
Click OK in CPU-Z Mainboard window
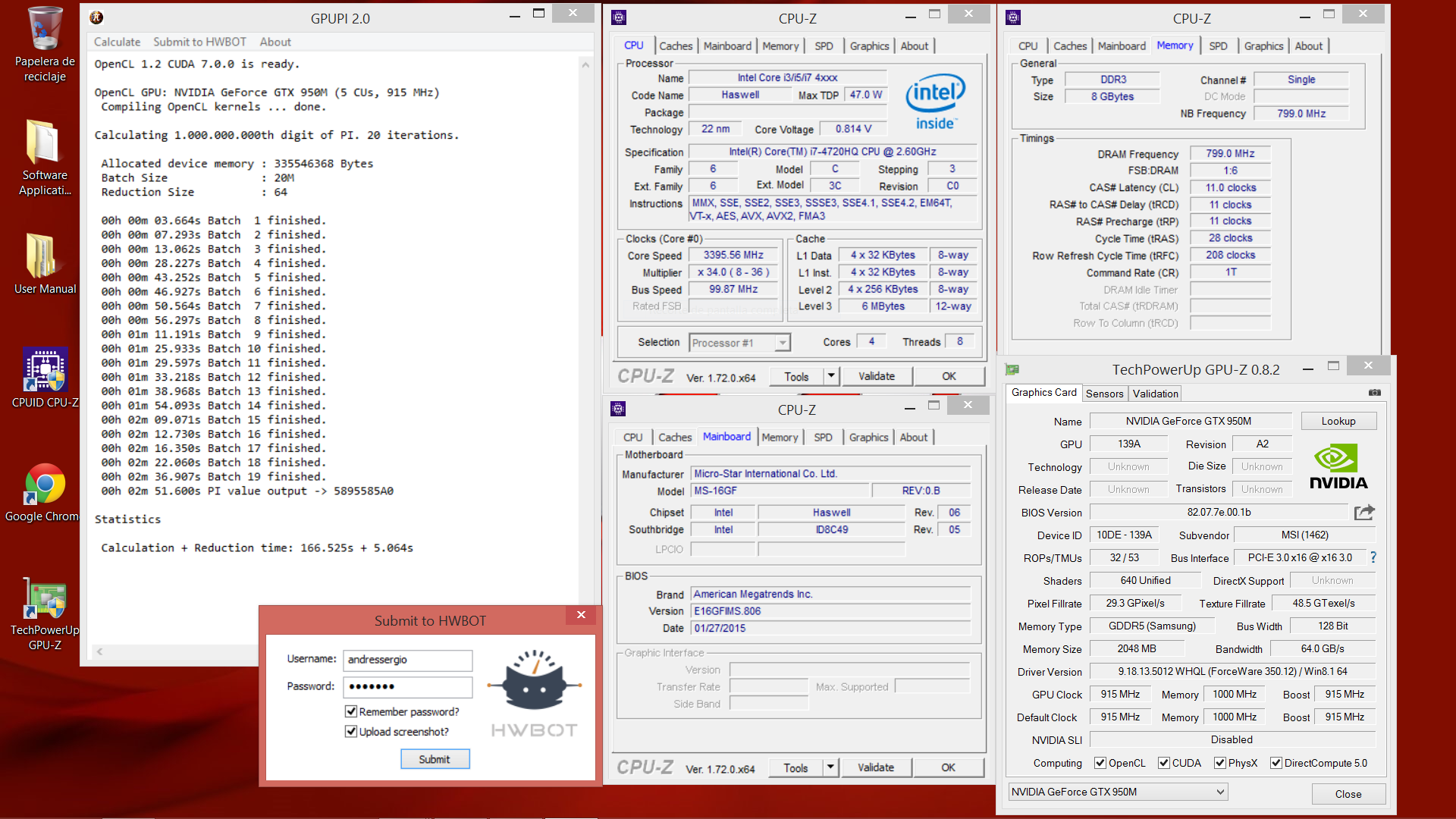click(x=948, y=767)
